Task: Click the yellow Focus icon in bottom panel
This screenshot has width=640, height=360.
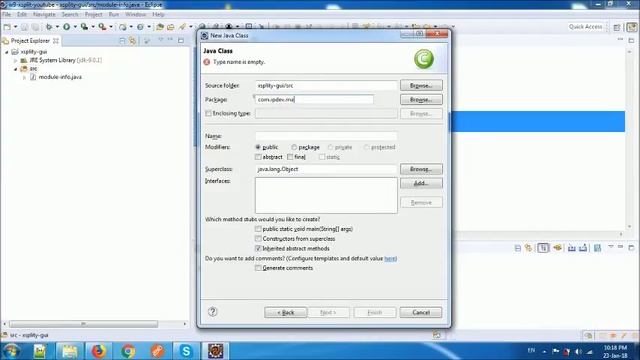Action: tap(558, 248)
